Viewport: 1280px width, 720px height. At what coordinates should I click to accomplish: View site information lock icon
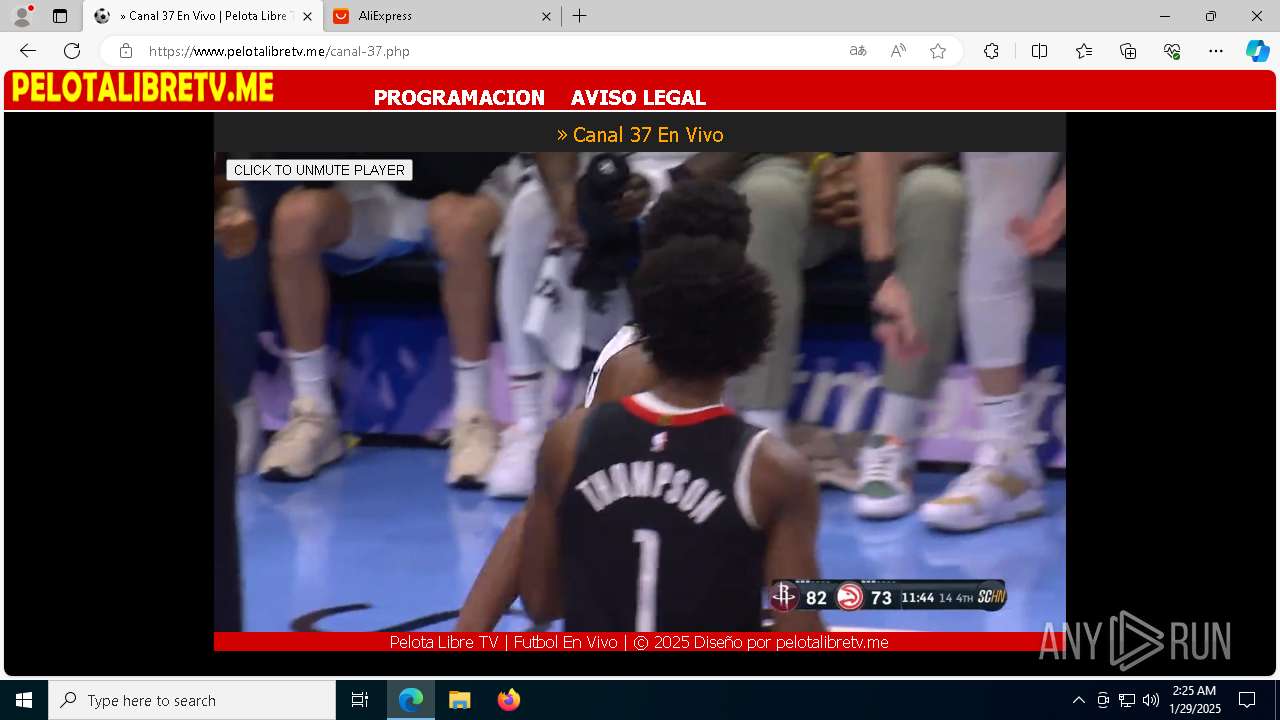(125, 51)
